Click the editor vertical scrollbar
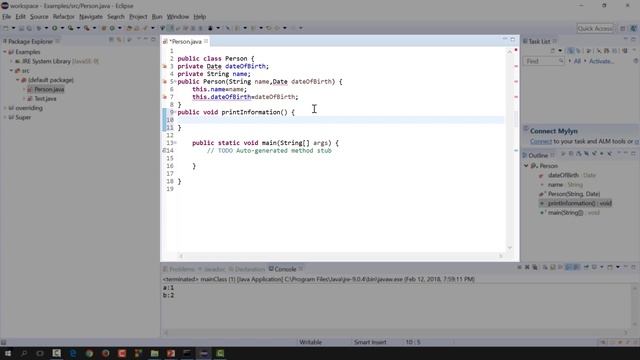 [x=510, y=150]
